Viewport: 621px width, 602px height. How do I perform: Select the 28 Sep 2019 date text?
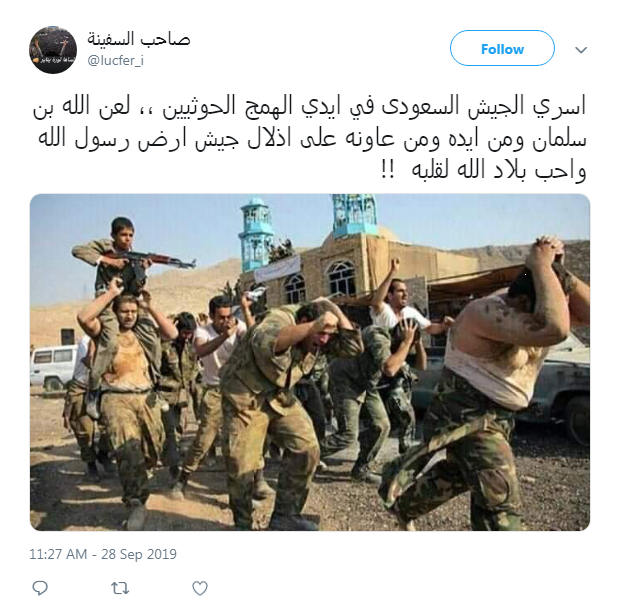(139, 554)
